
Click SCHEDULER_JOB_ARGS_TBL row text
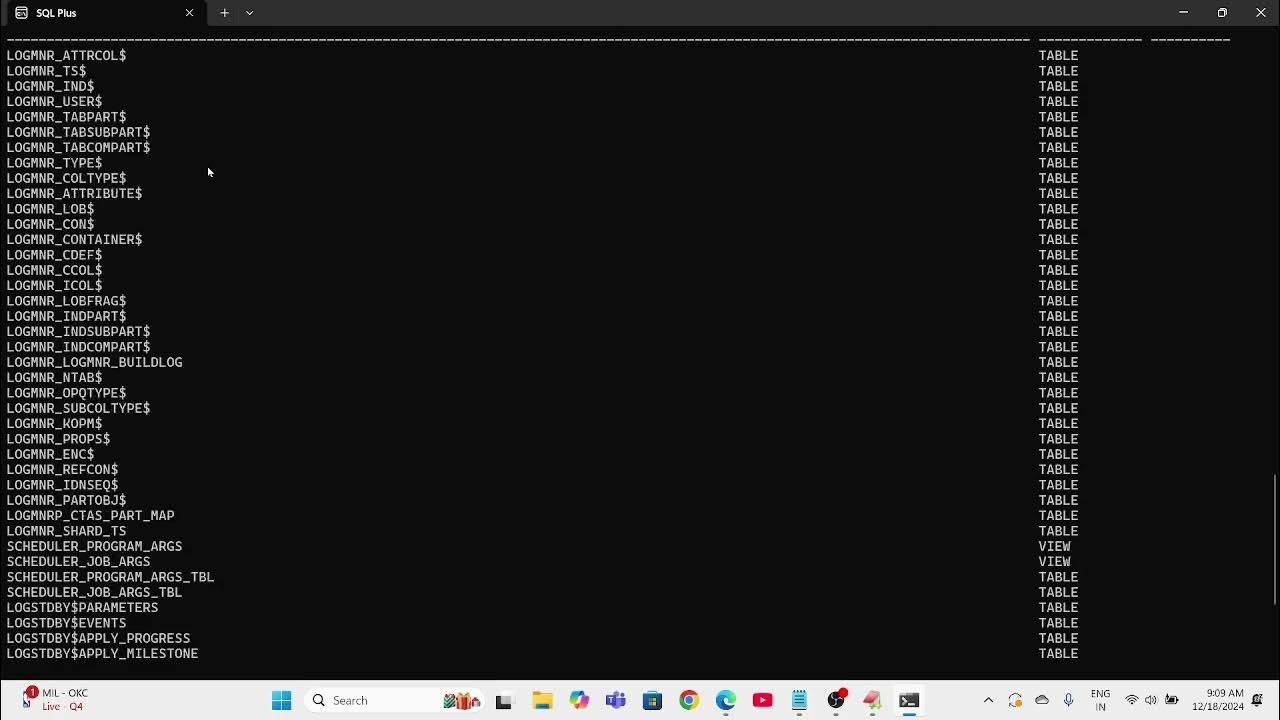pyautogui.click(x=94, y=593)
